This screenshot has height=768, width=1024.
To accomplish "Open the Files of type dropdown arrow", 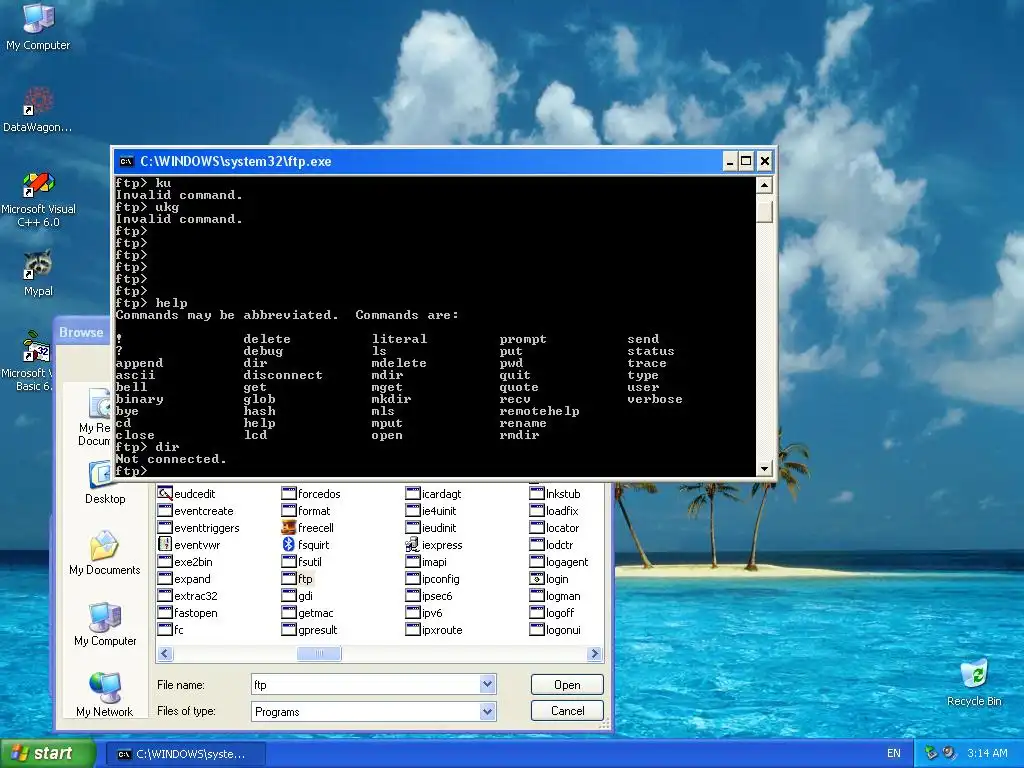I will pos(487,711).
